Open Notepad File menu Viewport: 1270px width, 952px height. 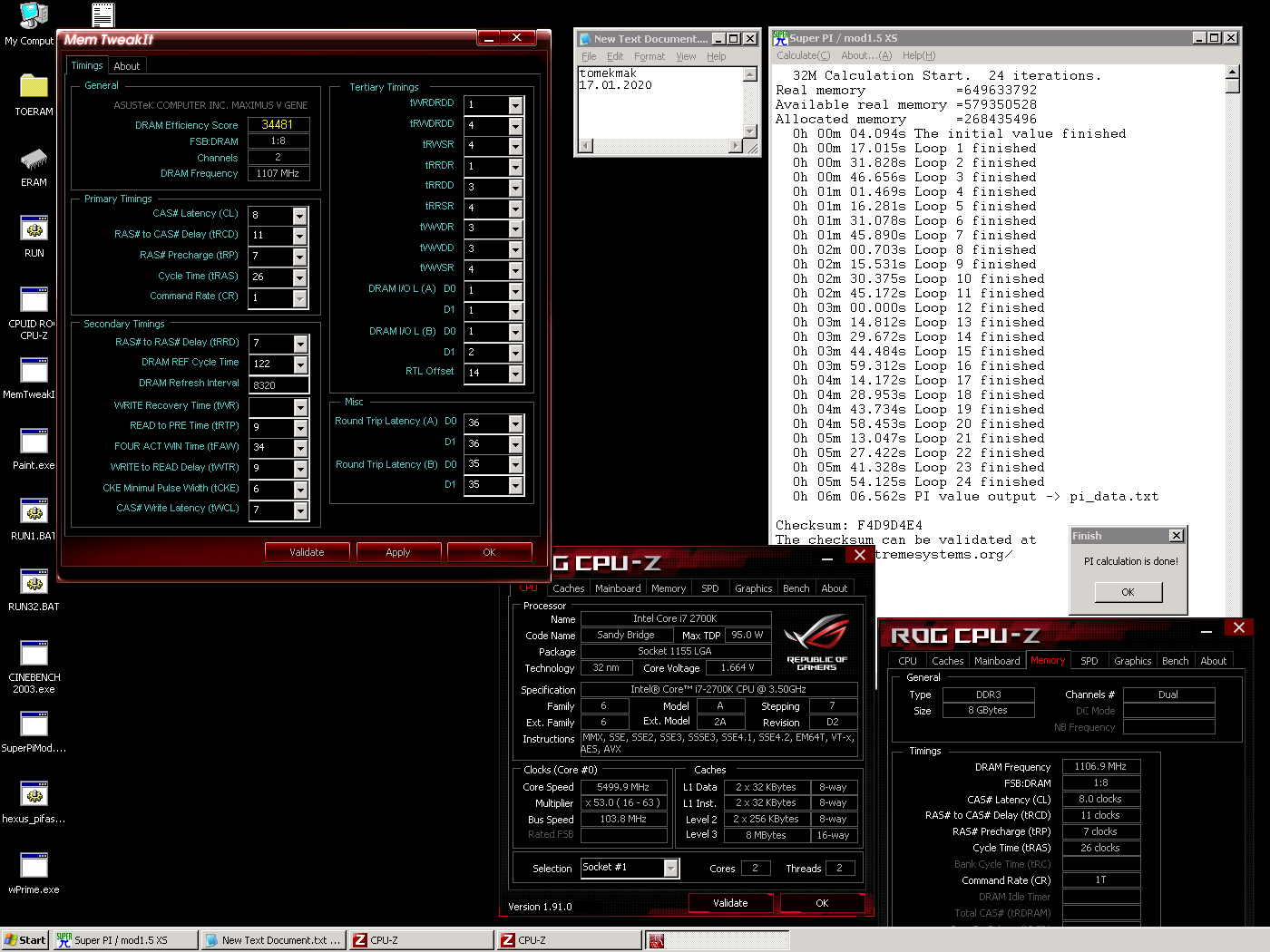tap(589, 56)
